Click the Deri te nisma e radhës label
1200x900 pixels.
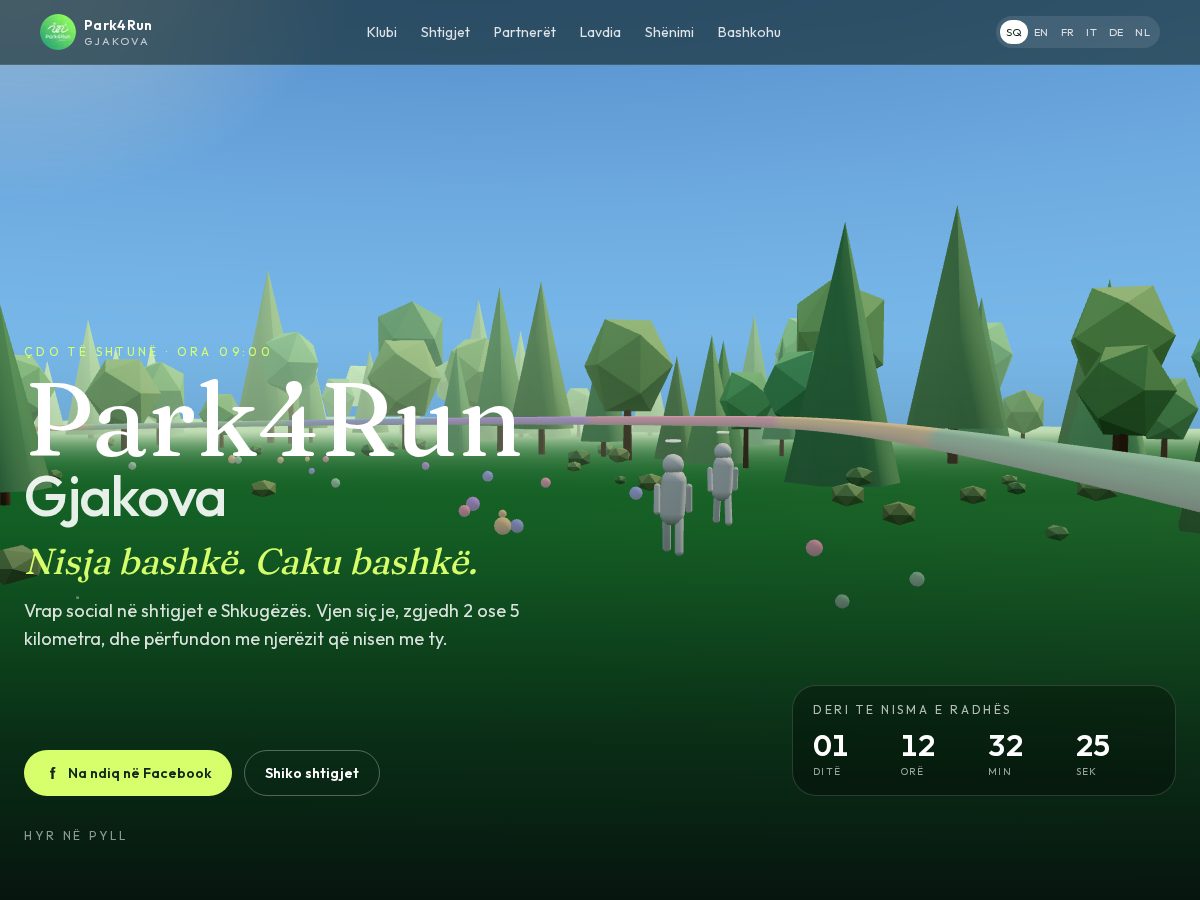click(x=912, y=709)
